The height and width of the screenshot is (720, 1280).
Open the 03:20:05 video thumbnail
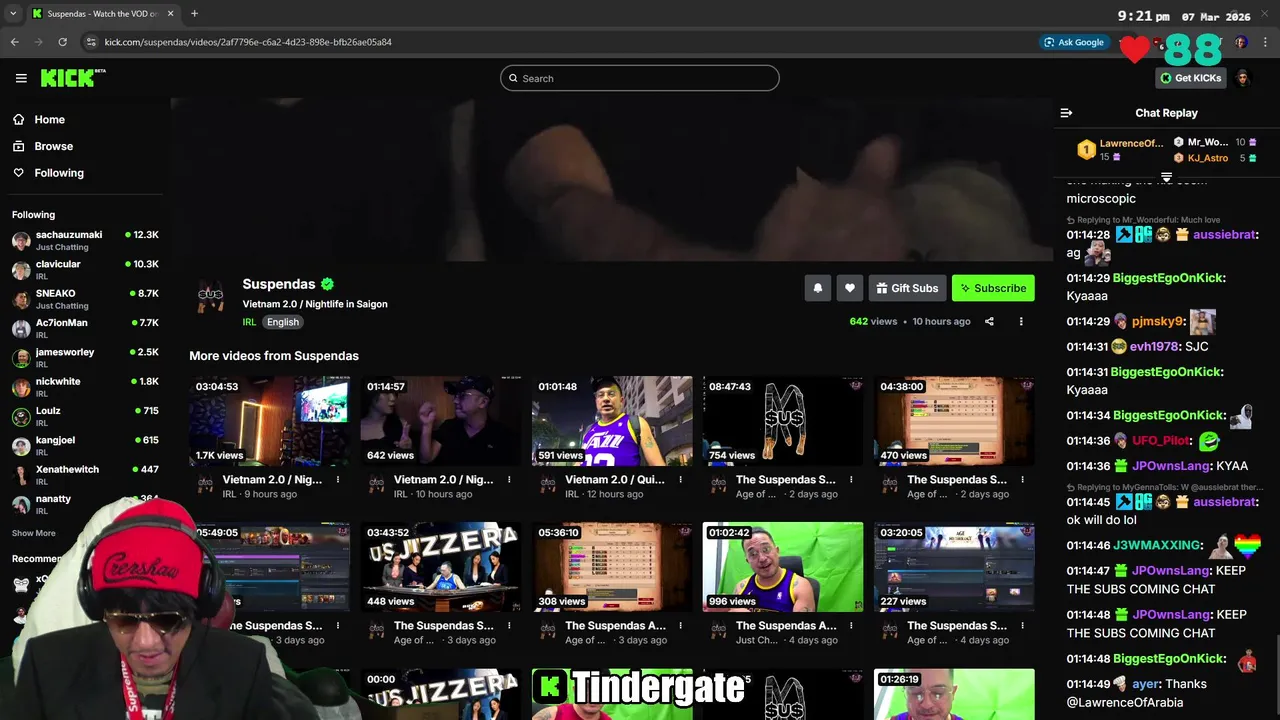coord(954,567)
